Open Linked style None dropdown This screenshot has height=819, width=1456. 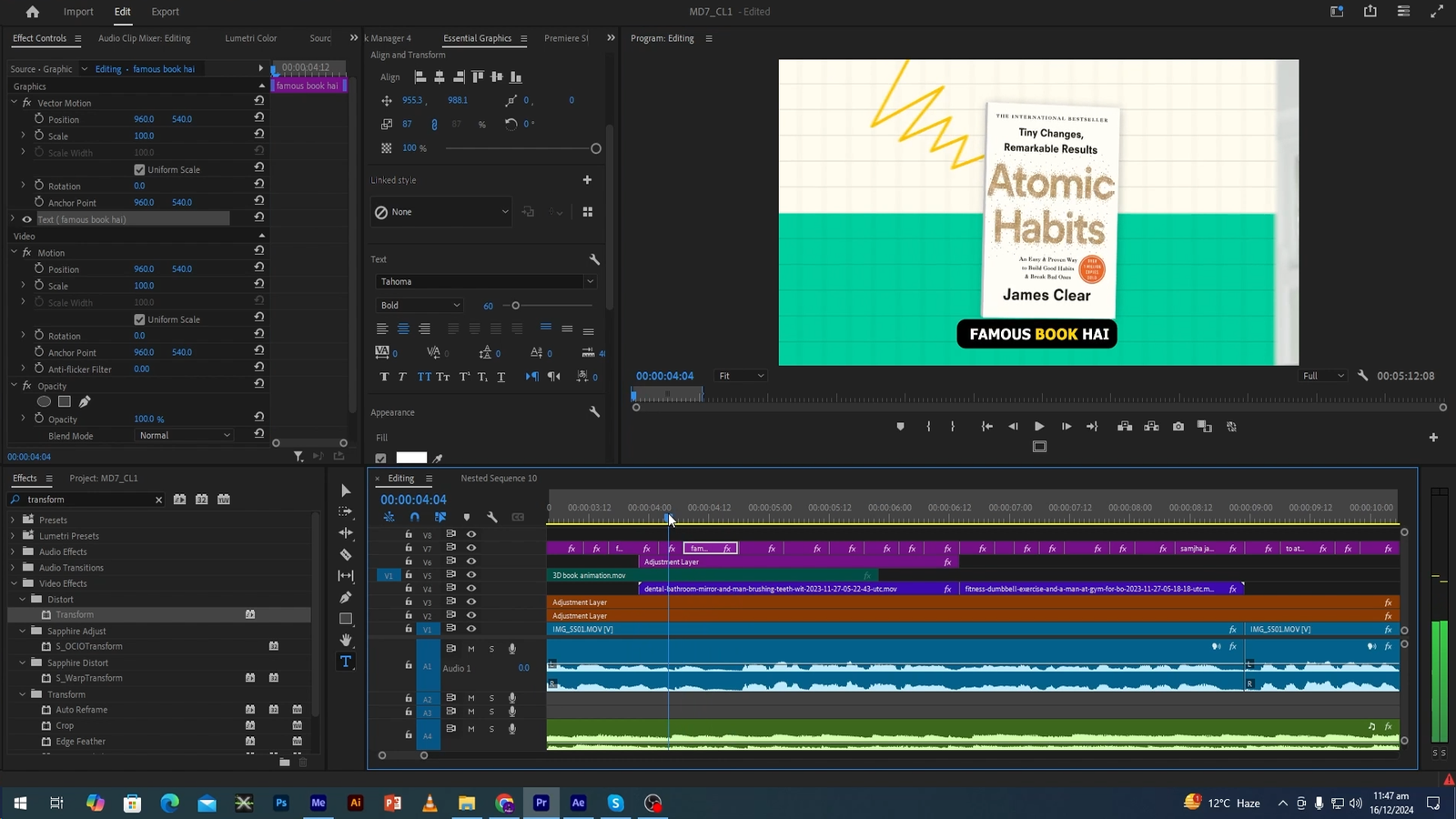coord(441,212)
